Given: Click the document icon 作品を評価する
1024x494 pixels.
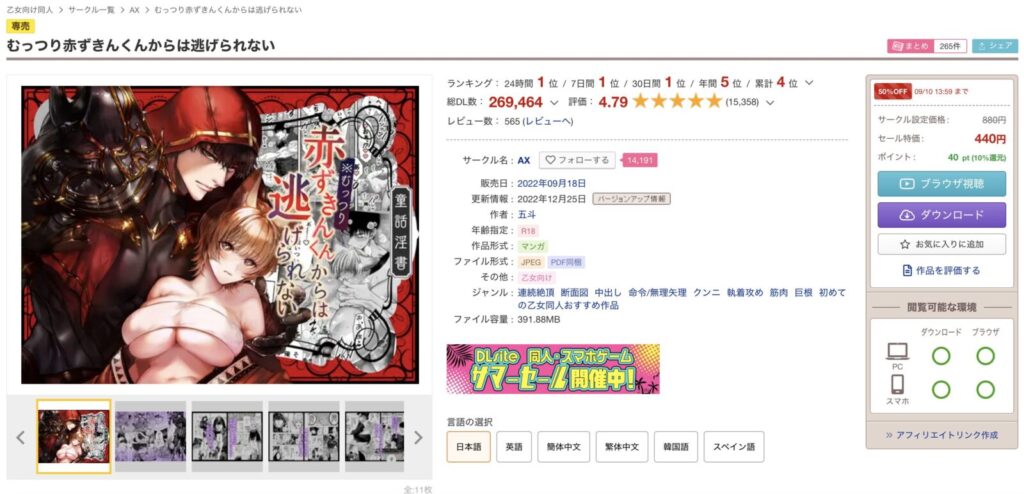Looking at the screenshot, I should pyautogui.click(x=907, y=271).
